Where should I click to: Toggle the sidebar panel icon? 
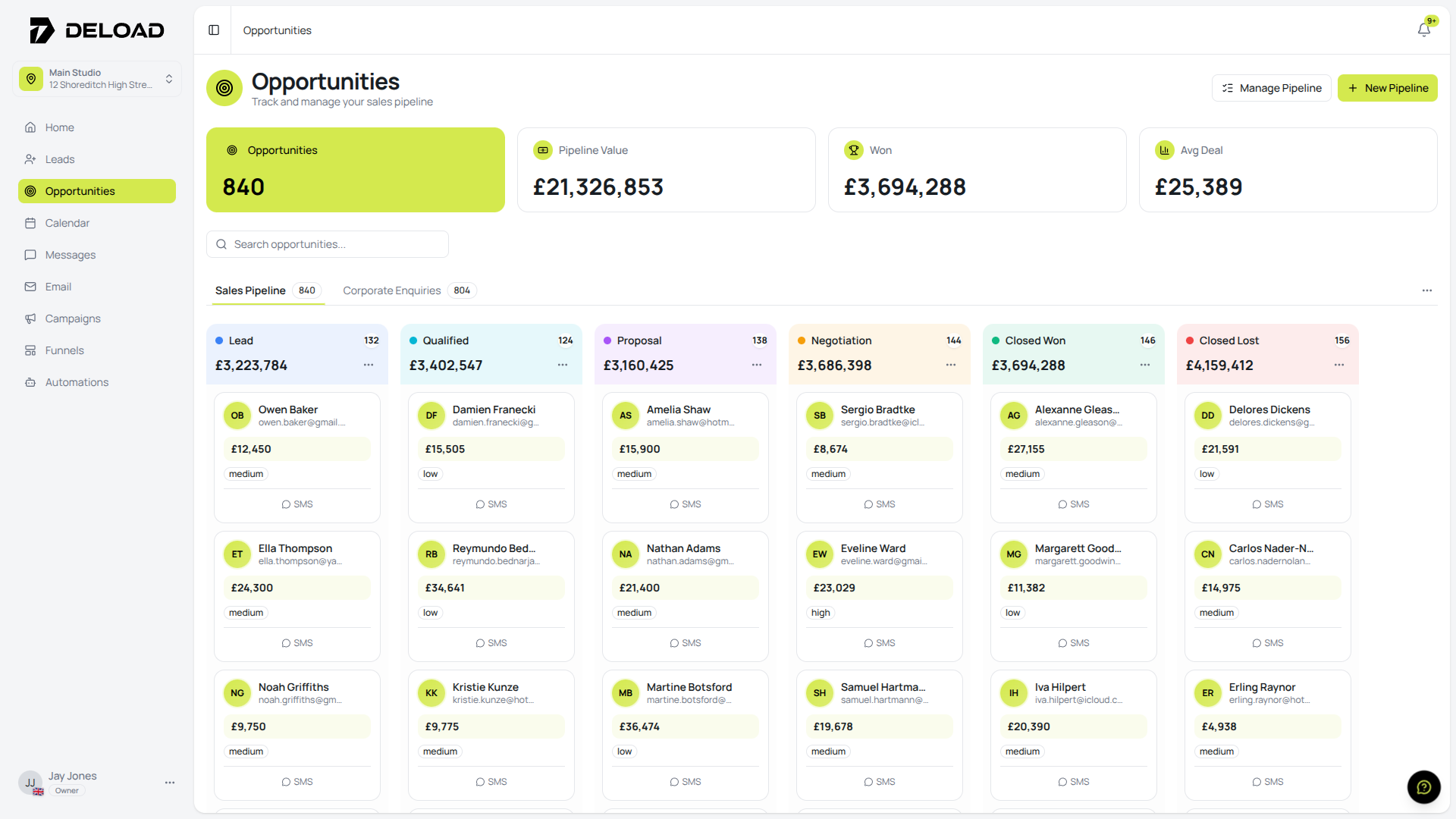coord(214,30)
